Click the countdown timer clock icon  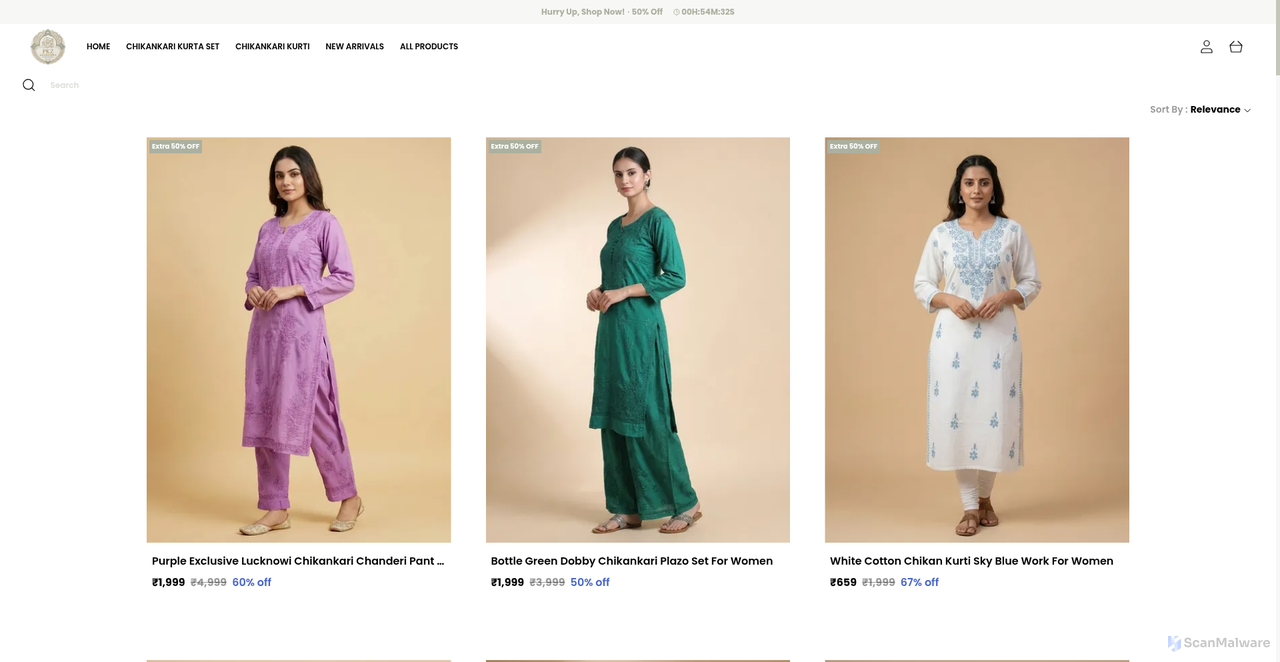676,12
